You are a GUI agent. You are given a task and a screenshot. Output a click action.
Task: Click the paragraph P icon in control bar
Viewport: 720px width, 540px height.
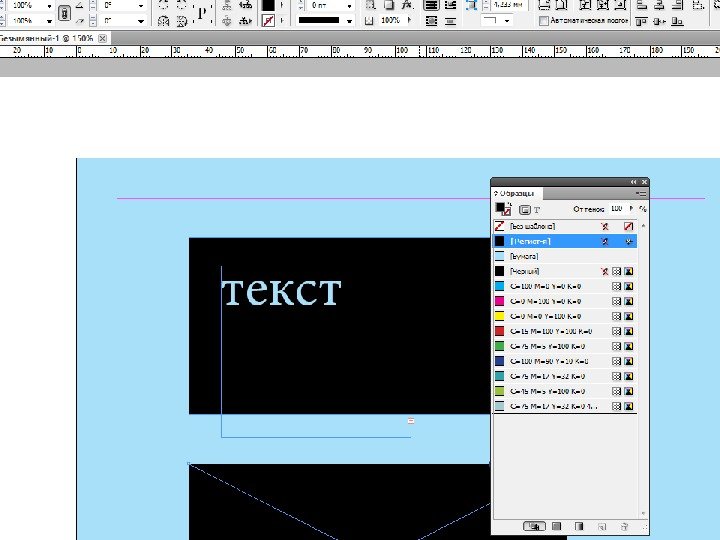[x=202, y=13]
